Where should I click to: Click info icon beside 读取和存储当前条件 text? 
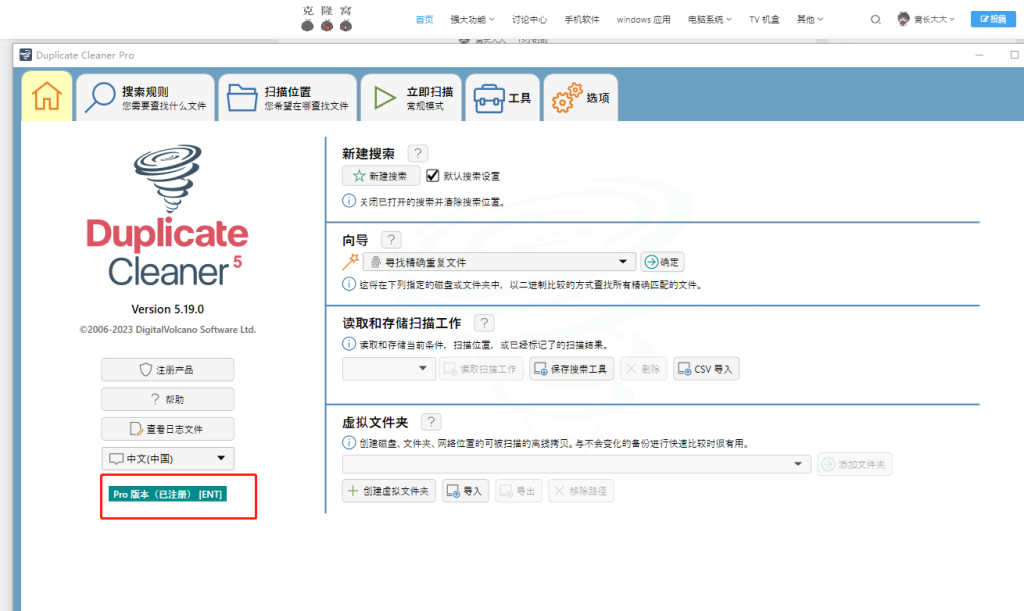click(349, 344)
